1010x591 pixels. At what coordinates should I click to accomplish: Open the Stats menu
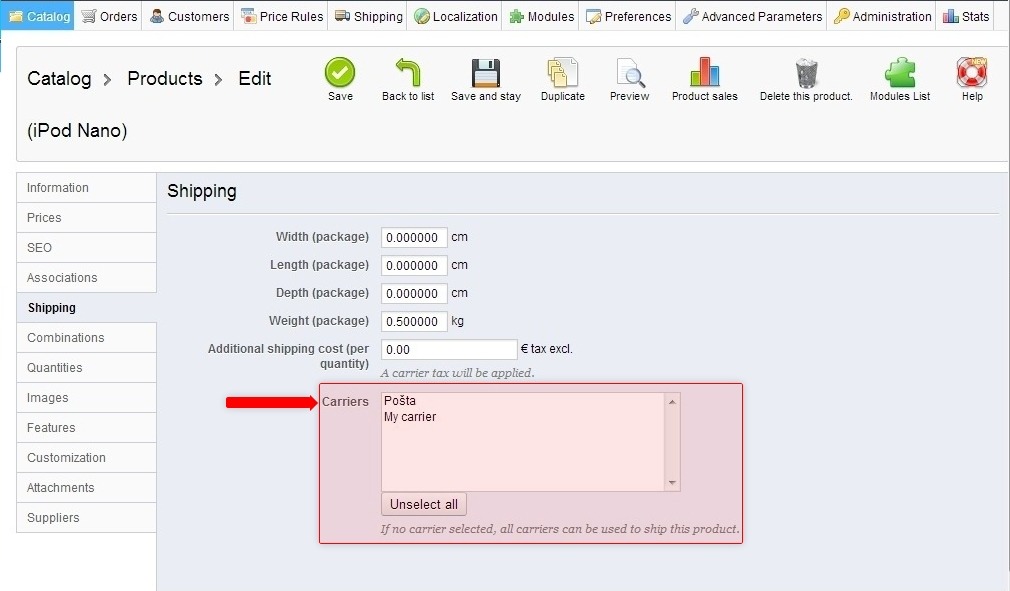[x=966, y=16]
